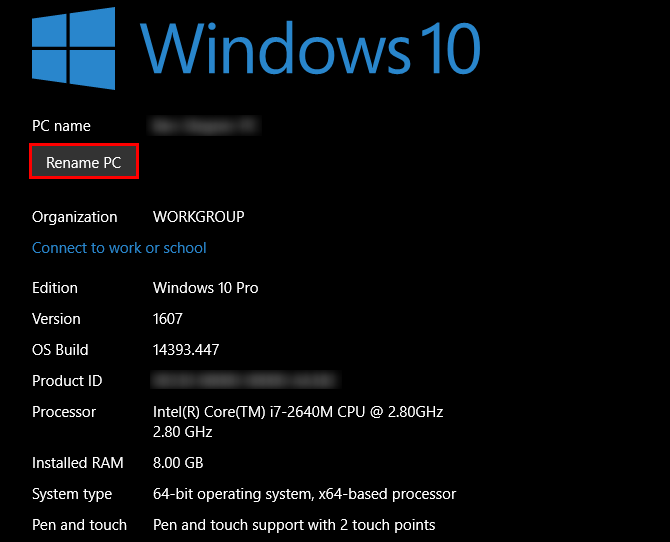Click the Edition label

click(55, 288)
